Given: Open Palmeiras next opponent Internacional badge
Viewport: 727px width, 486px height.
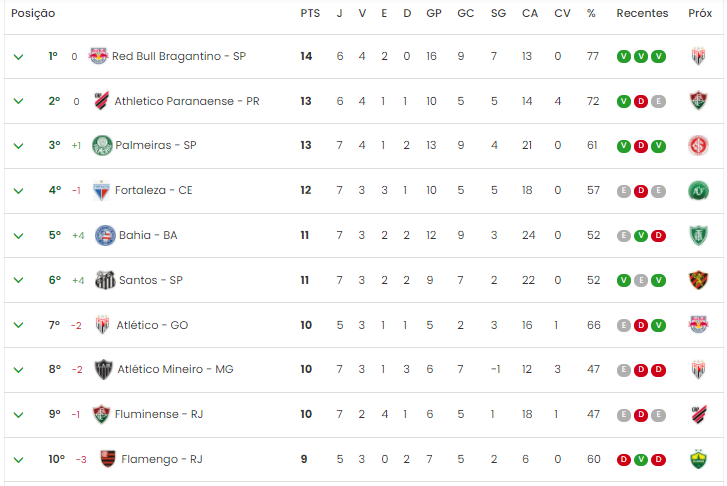Looking at the screenshot, I should (698, 145).
